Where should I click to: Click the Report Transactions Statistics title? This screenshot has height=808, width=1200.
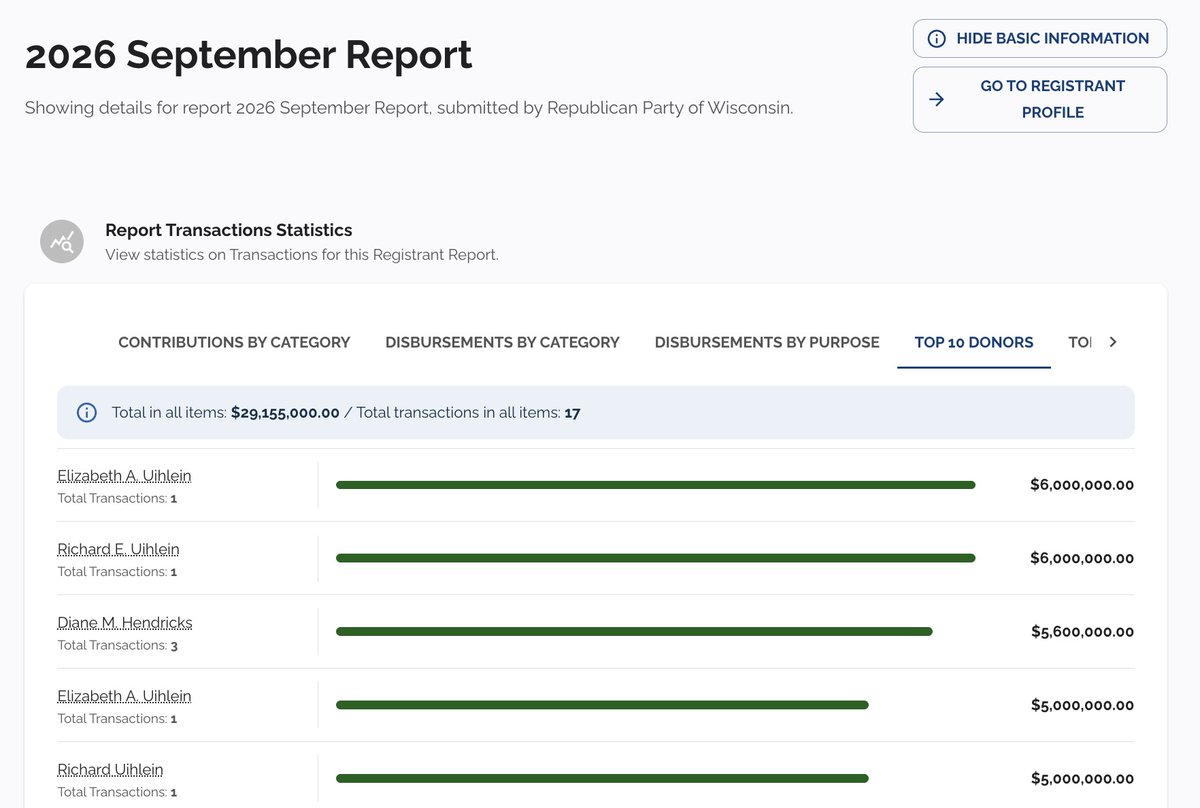229,230
